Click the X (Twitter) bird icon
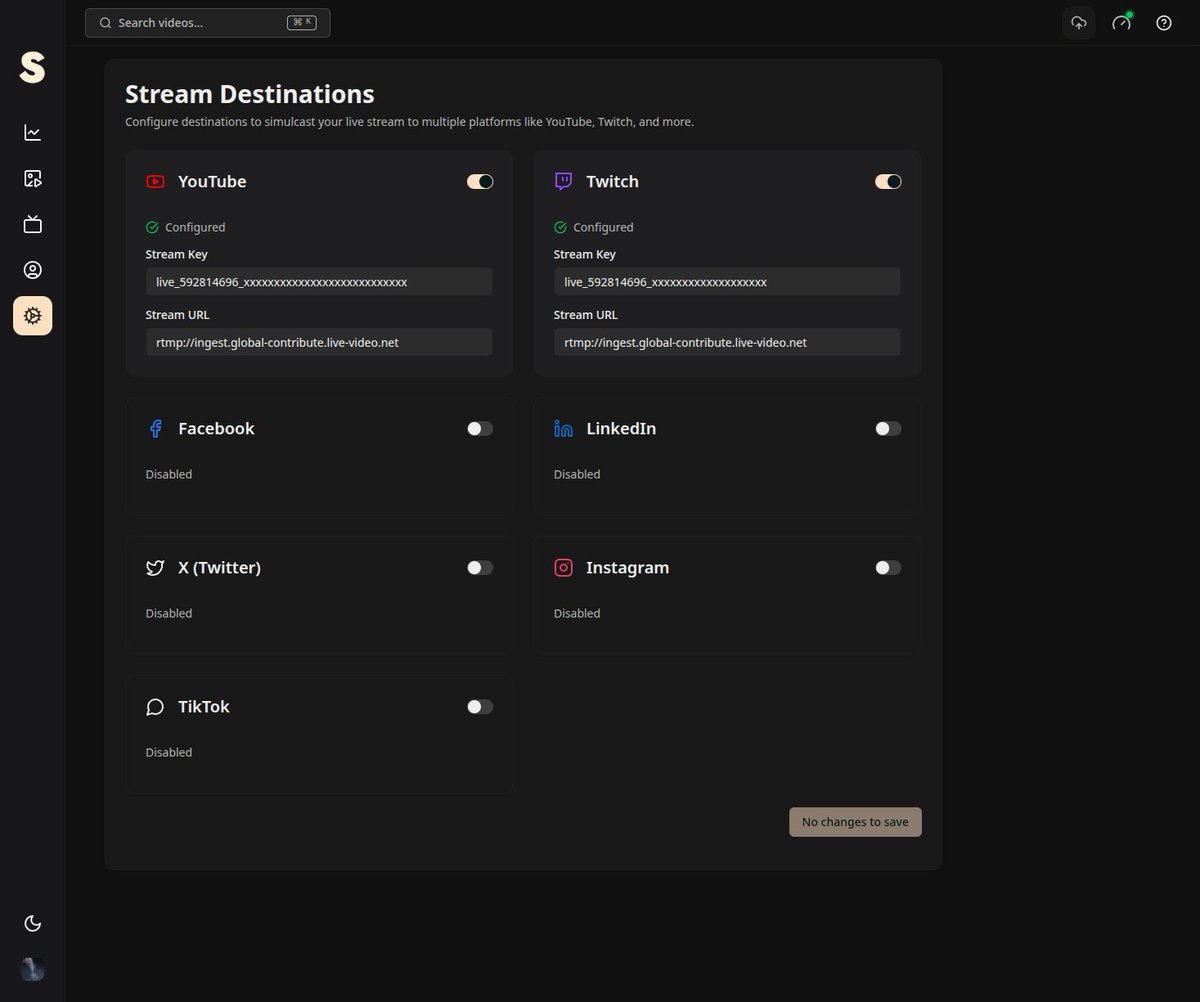1200x1002 pixels. 155,568
